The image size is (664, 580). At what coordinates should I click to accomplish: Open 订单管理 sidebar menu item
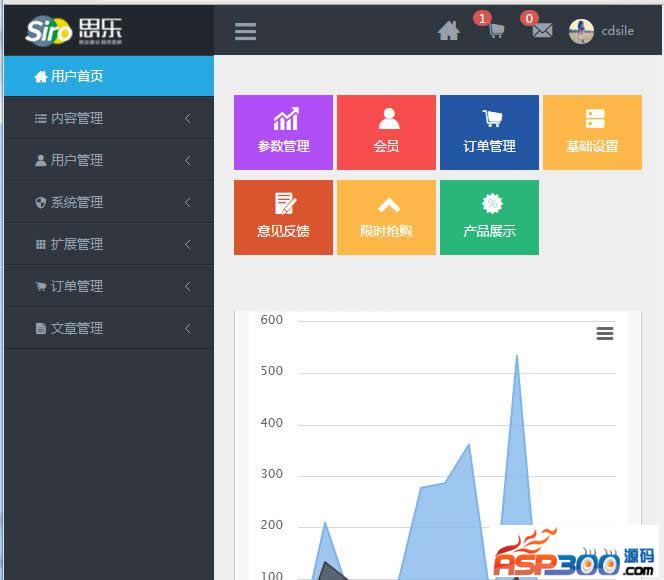click(109, 286)
